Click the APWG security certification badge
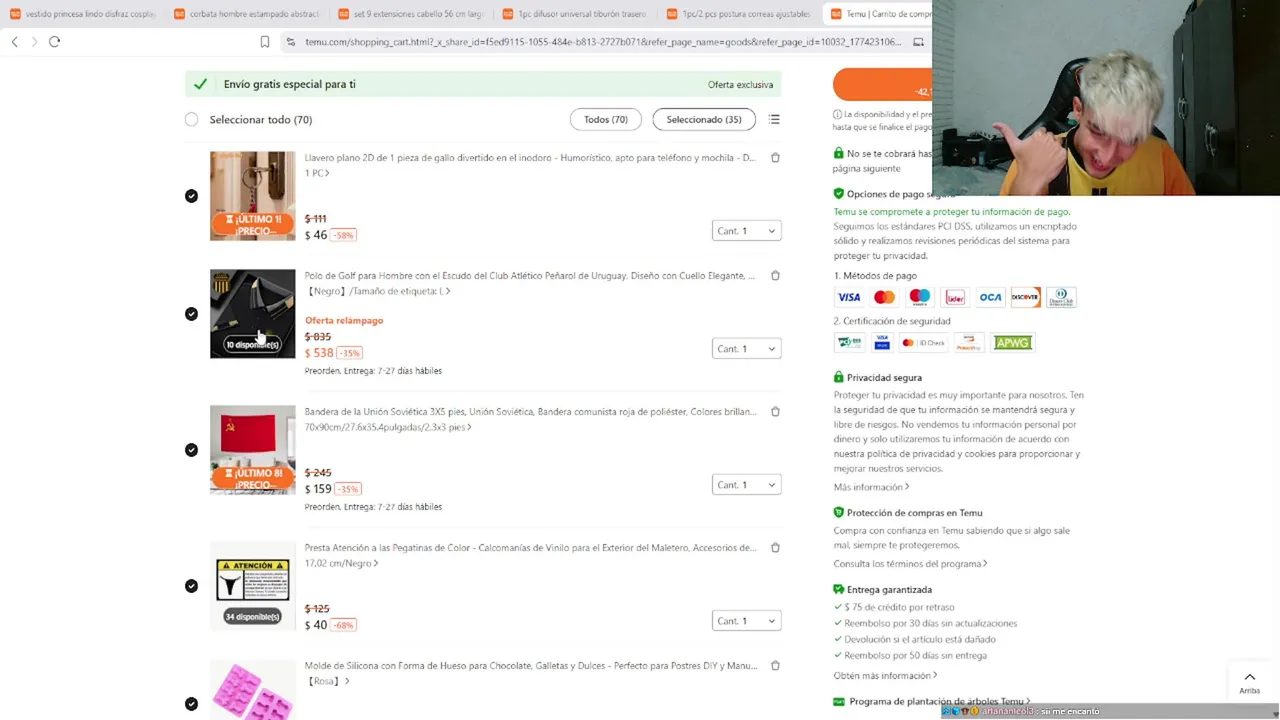 1012,343
